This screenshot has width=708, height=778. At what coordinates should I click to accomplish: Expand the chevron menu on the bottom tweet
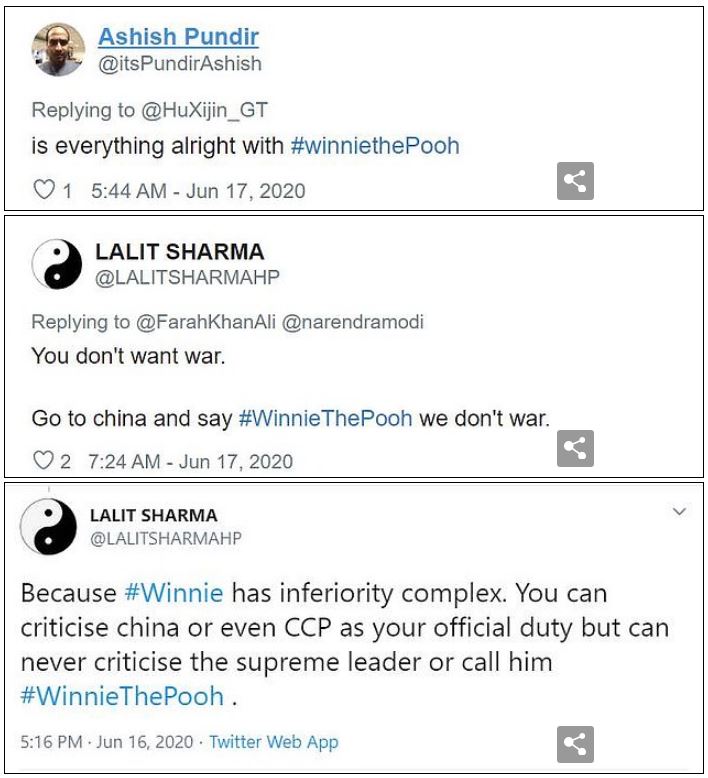click(x=680, y=512)
